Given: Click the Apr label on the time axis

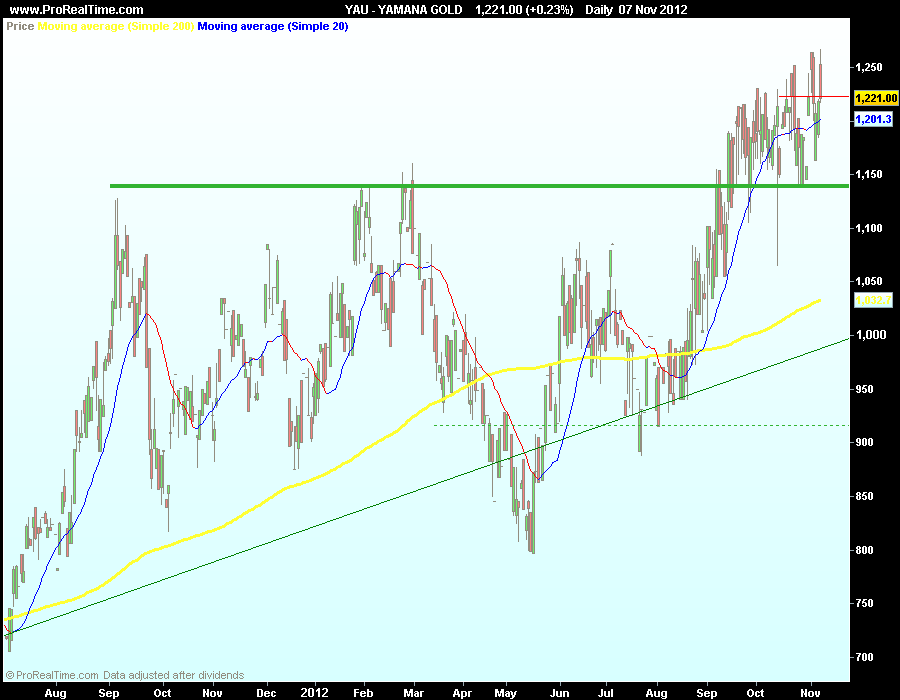Looking at the screenshot, I should 462,693.
